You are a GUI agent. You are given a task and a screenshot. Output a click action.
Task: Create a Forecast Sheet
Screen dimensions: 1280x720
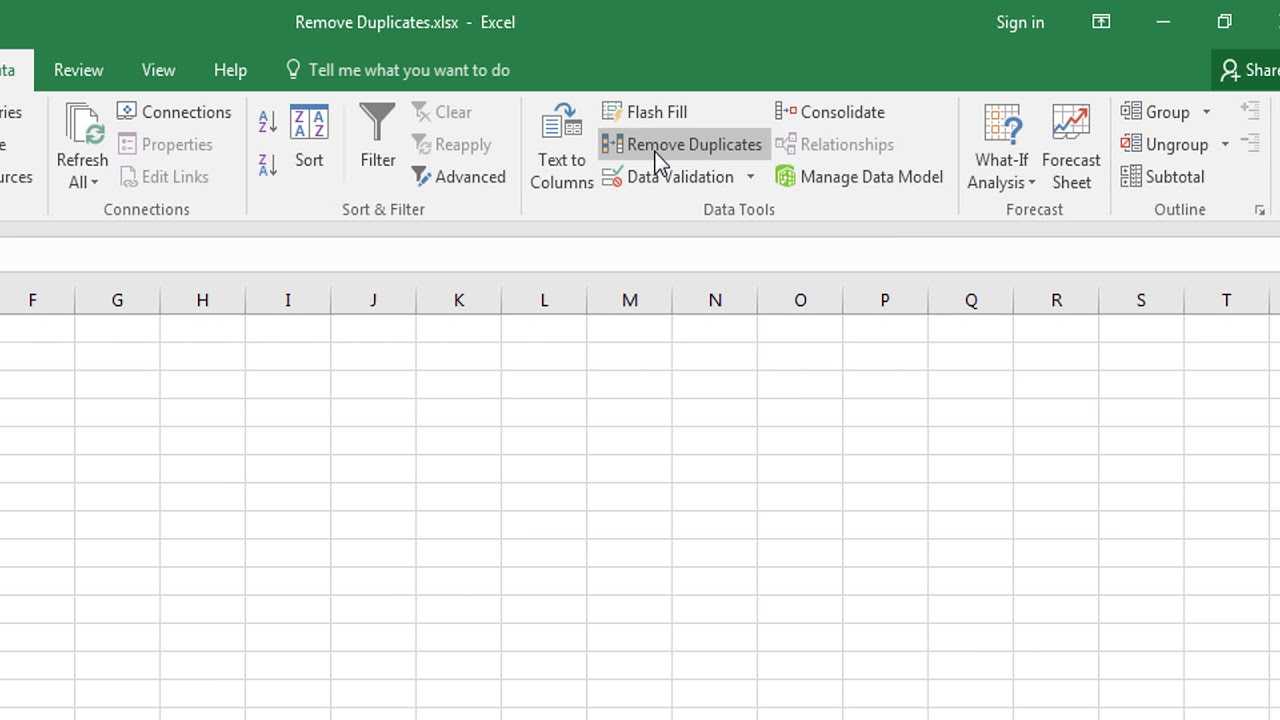(1071, 146)
